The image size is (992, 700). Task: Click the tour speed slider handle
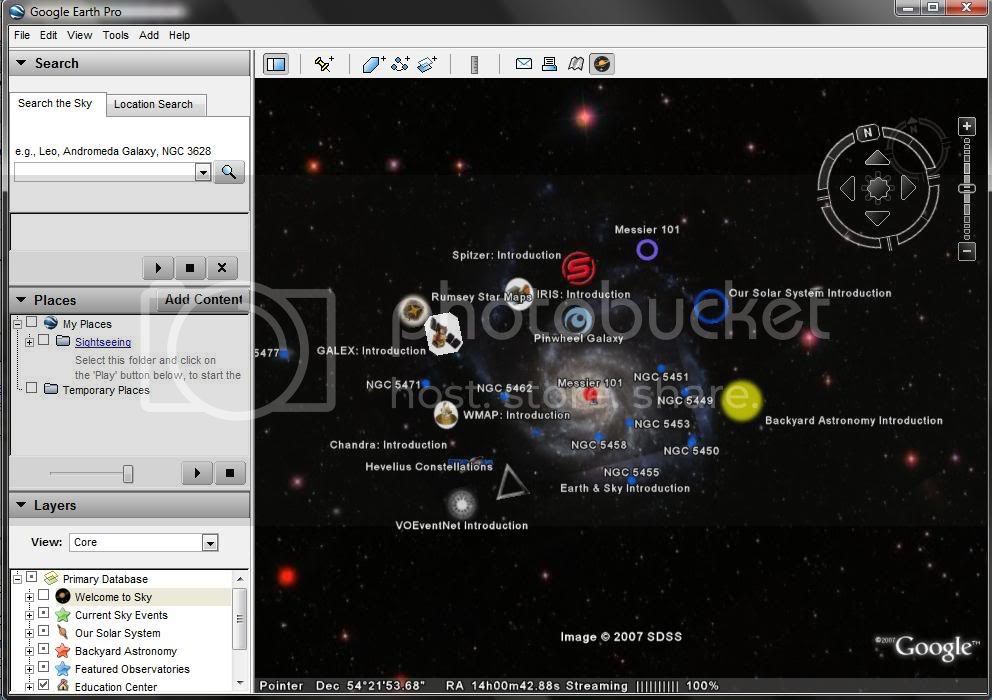(x=128, y=473)
